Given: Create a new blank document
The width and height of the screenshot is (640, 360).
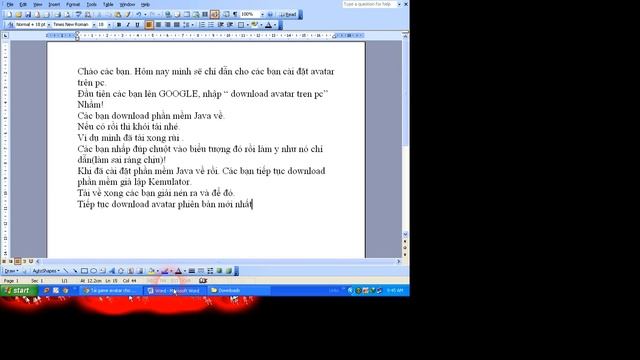Looking at the screenshot, I should coord(9,14).
